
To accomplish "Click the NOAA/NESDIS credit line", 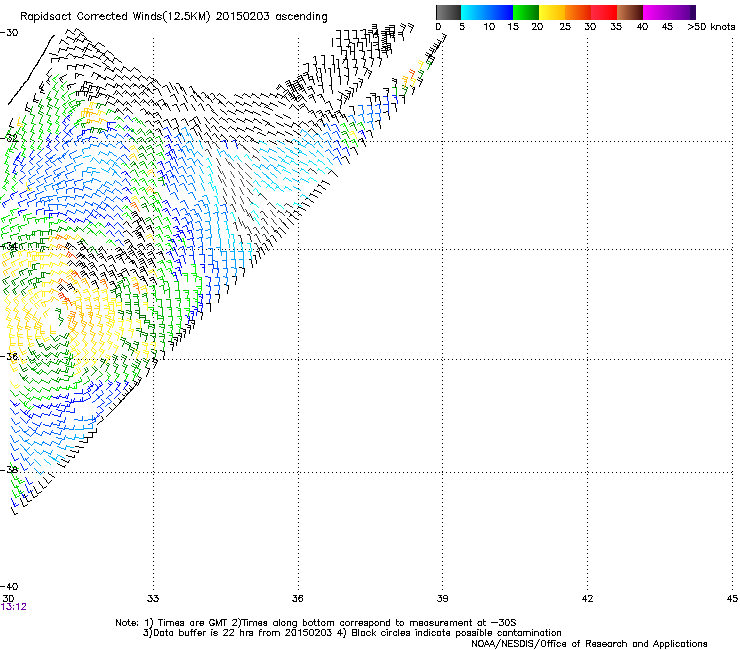I will pyautogui.click(x=589, y=644).
